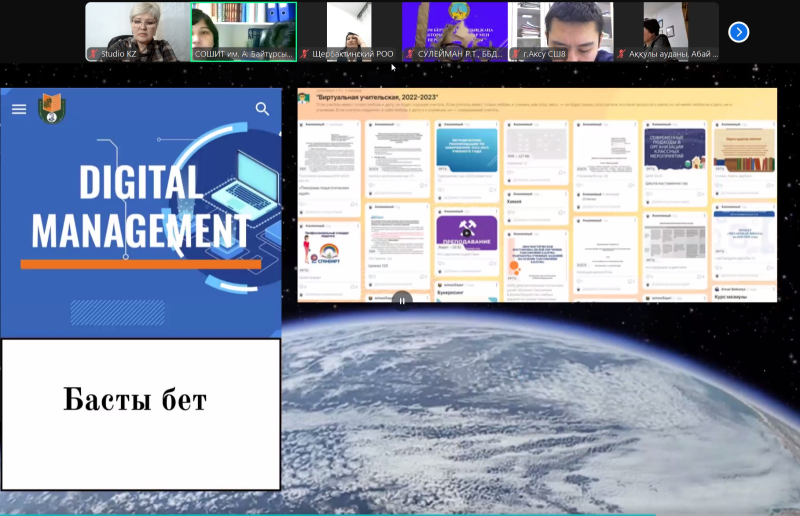Click muted mic icon beside Щербактинский РОО
800x516 pixels.
tap(305, 54)
